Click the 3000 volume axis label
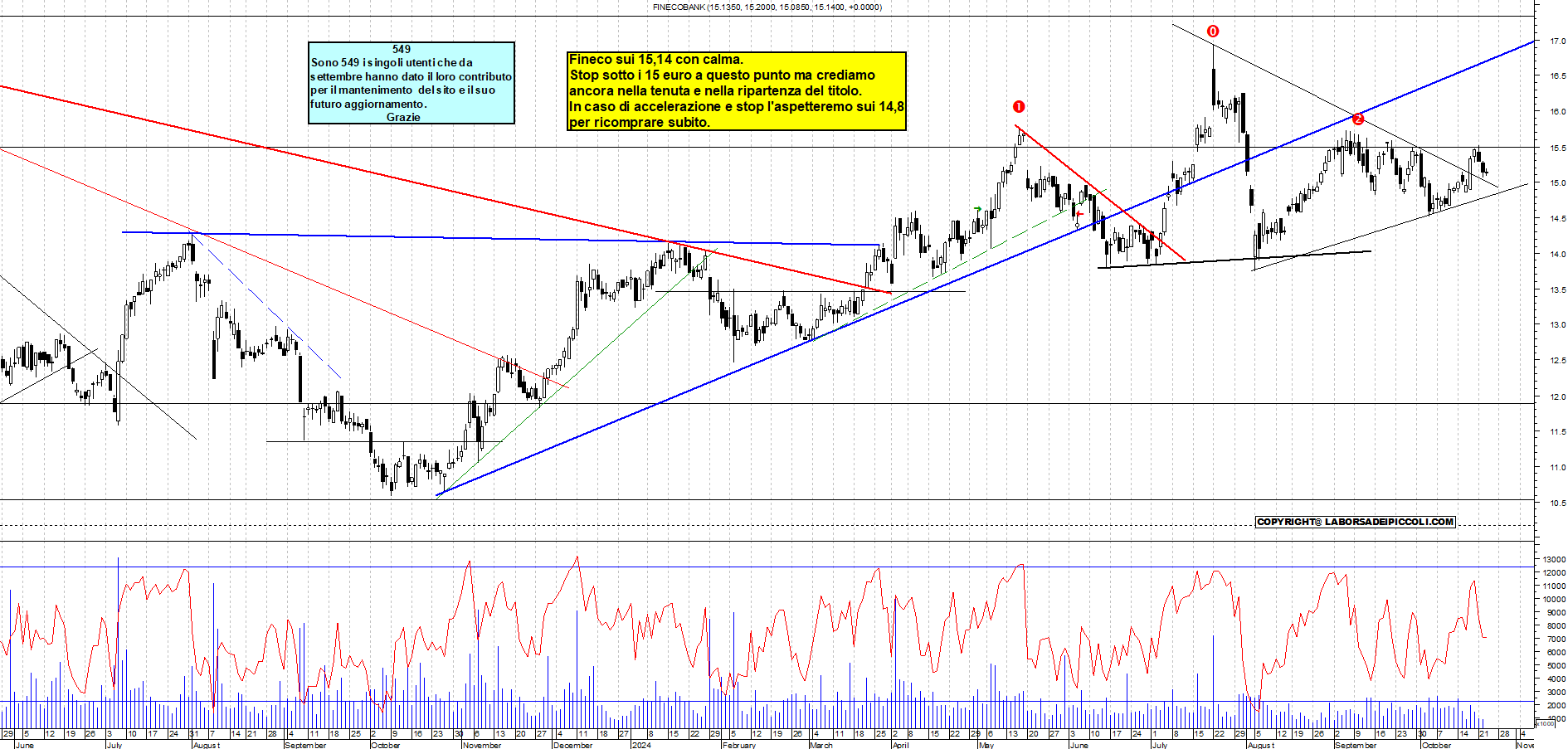 (x=1556, y=692)
